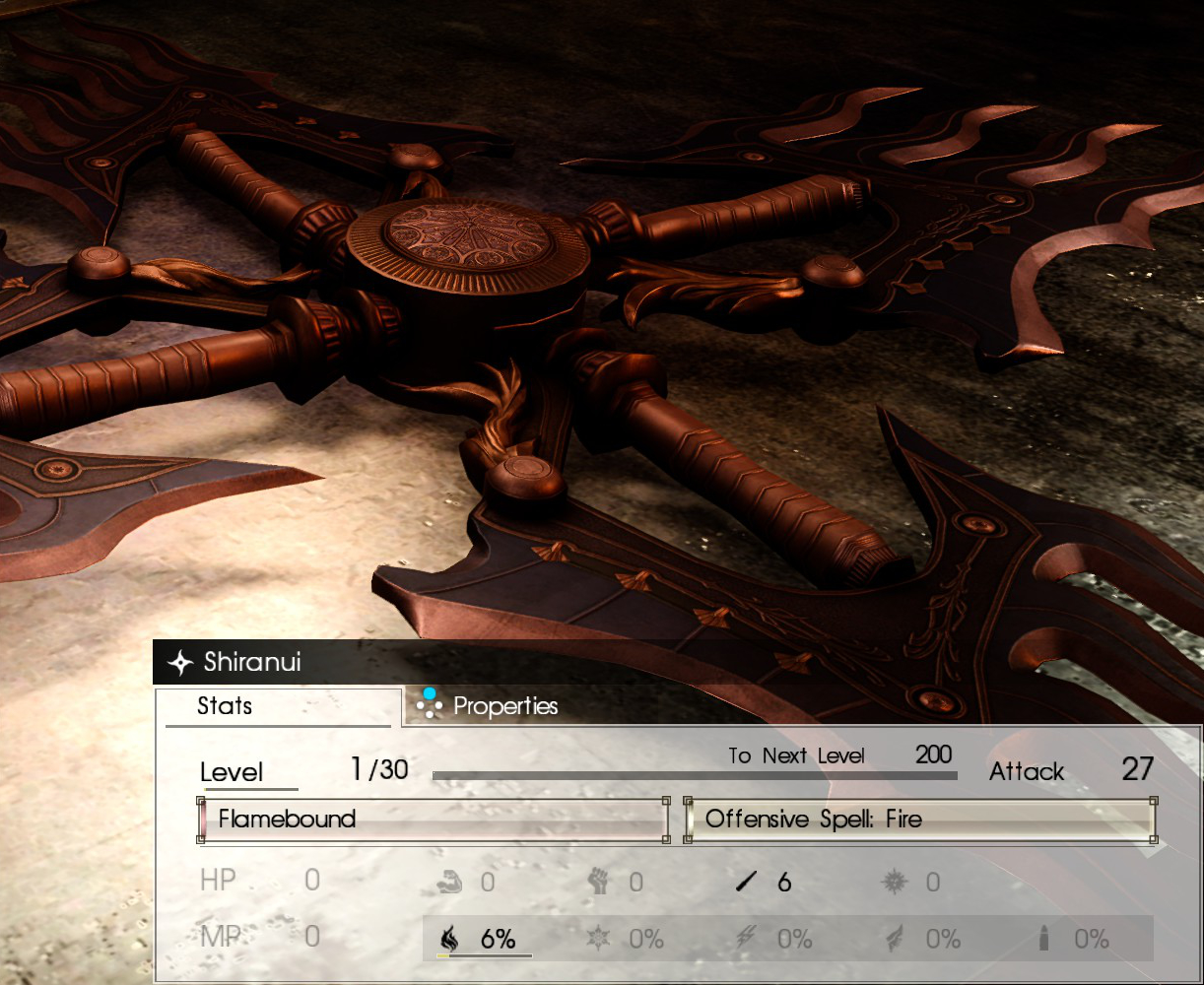Click the star icon beside Shiranui

pos(180,663)
